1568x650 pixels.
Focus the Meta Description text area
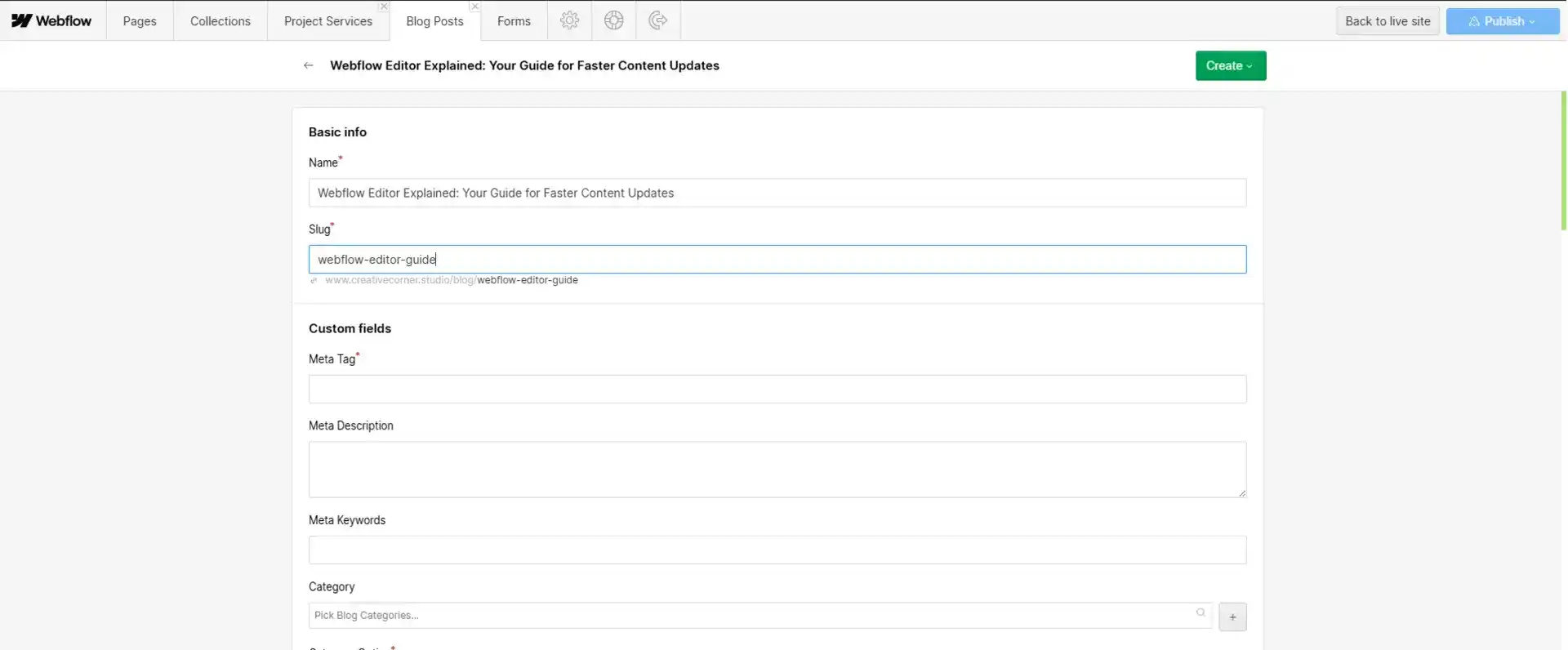pyautogui.click(x=777, y=470)
